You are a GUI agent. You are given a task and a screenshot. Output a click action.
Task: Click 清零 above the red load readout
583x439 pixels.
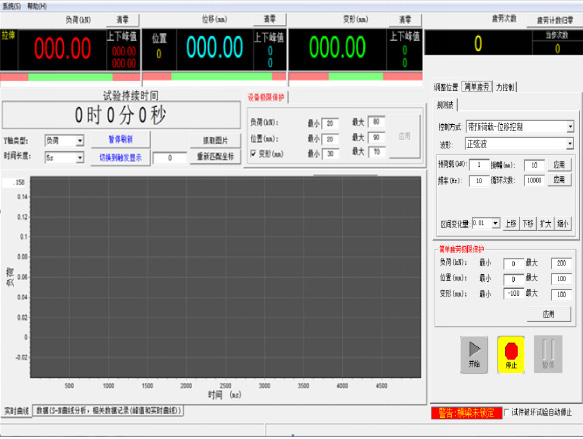123,20
